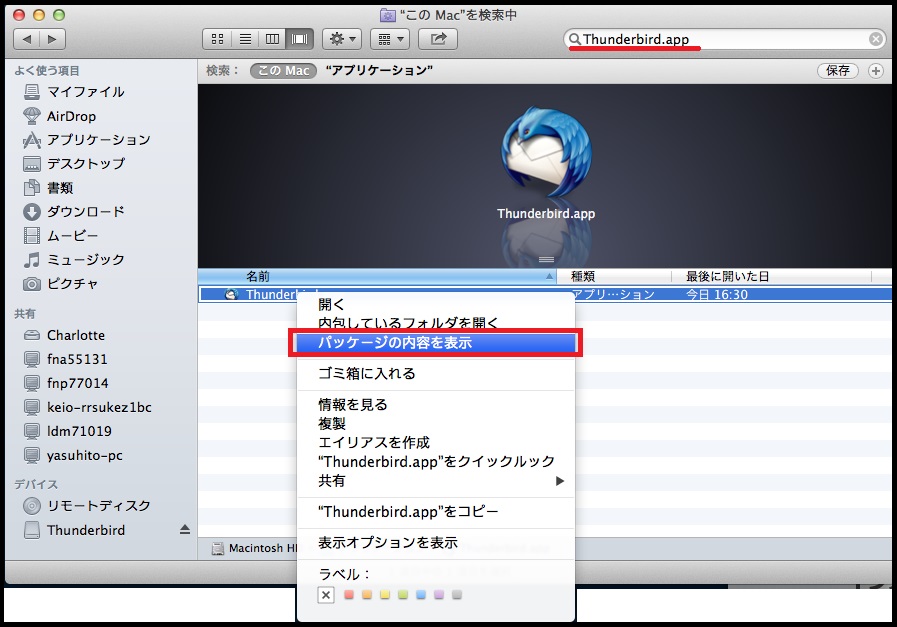The height and width of the screenshot is (627, 897).
Task: Add search criteria with plus button
Action: point(876,71)
